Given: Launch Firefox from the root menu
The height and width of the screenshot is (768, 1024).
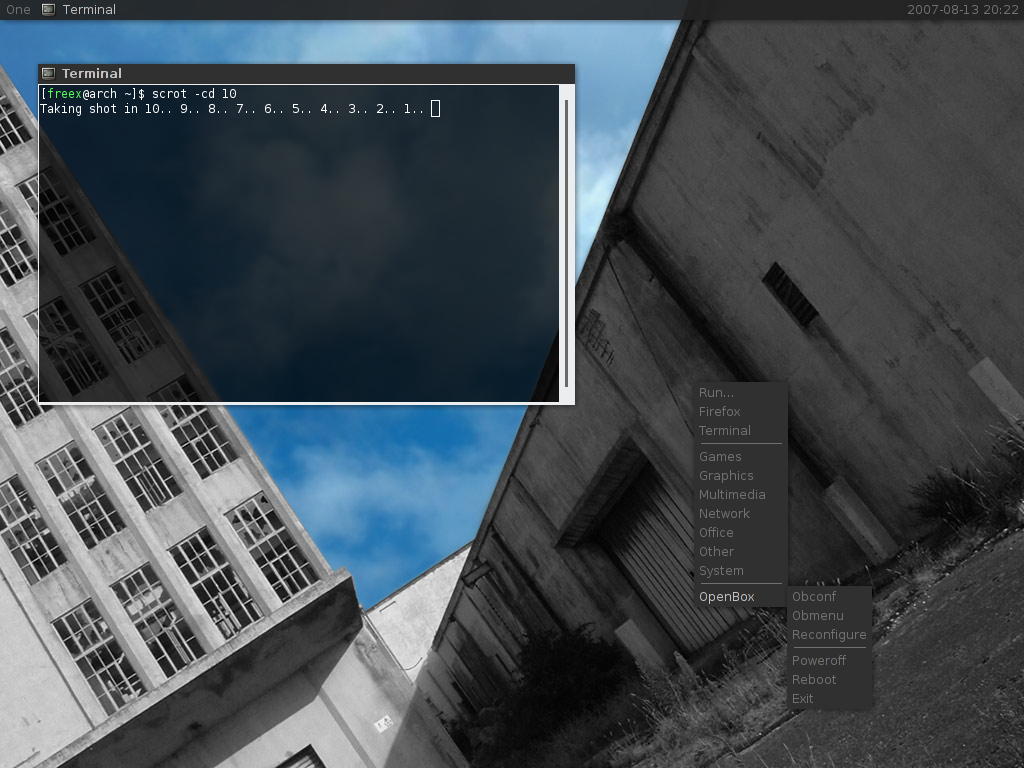Looking at the screenshot, I should click(x=740, y=411).
